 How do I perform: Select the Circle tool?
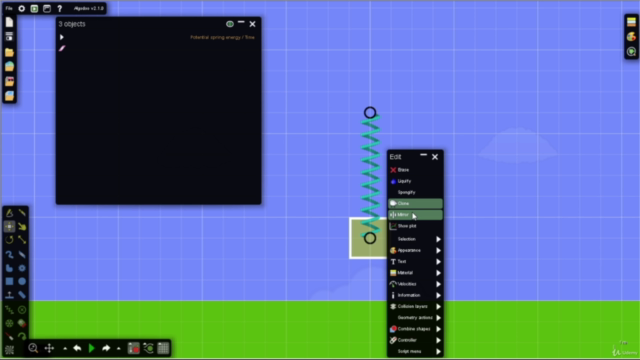(x=22, y=281)
